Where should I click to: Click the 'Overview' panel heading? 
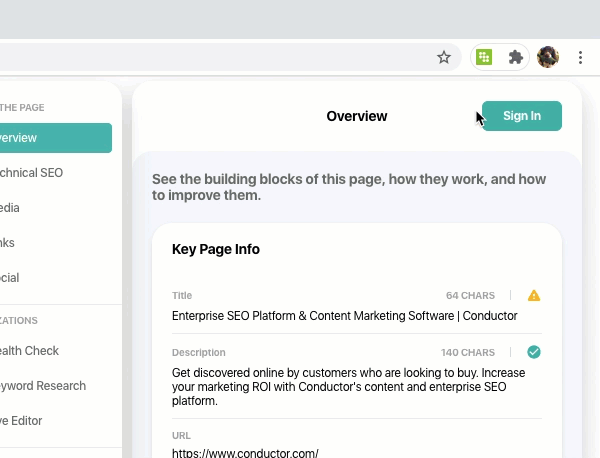point(357,116)
